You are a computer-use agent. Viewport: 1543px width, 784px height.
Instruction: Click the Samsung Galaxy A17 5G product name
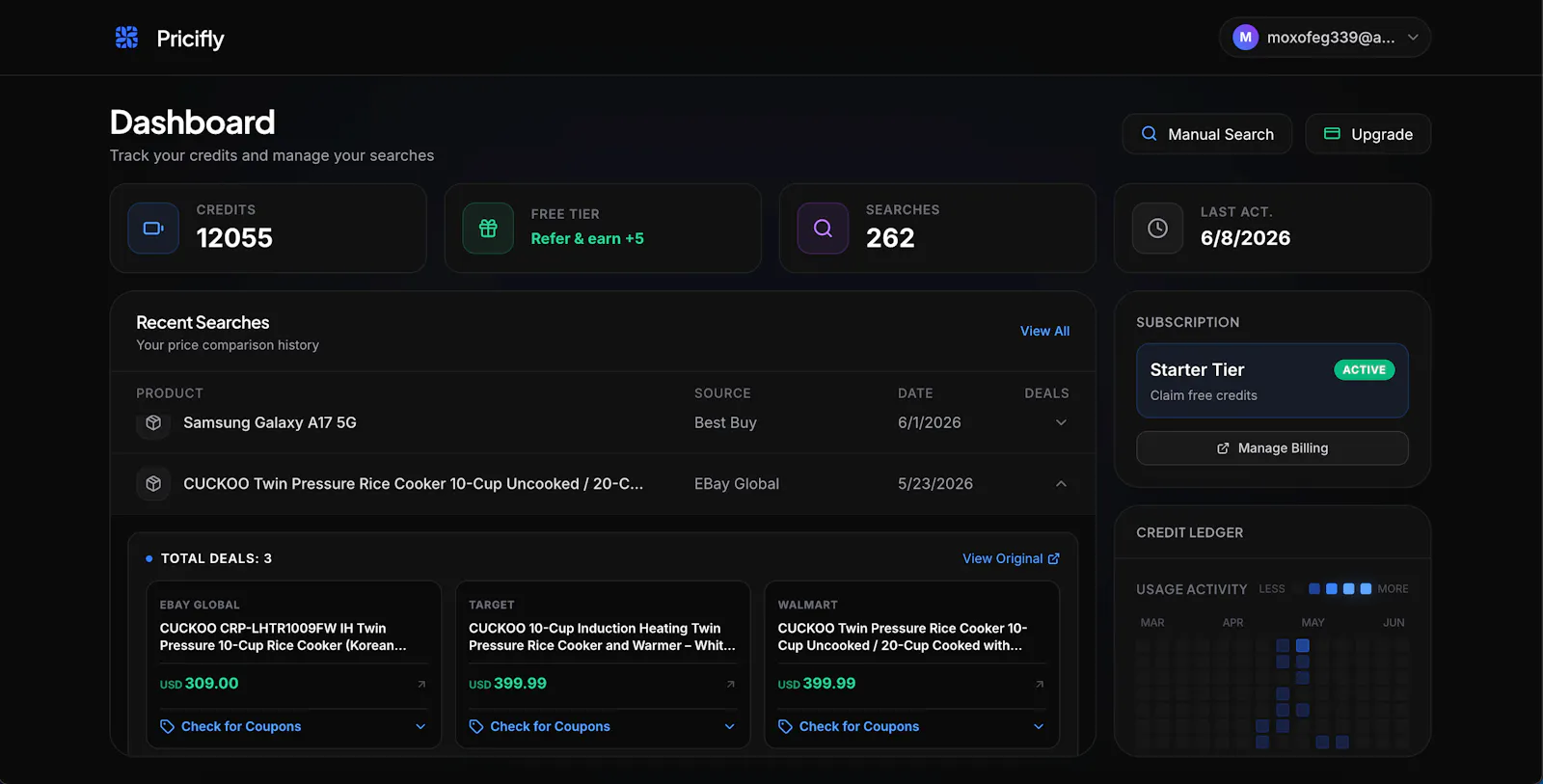(x=270, y=422)
